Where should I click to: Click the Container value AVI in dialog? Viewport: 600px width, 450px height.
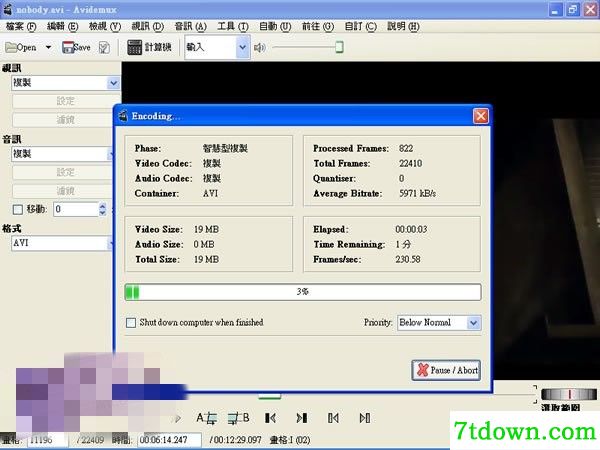[210, 193]
